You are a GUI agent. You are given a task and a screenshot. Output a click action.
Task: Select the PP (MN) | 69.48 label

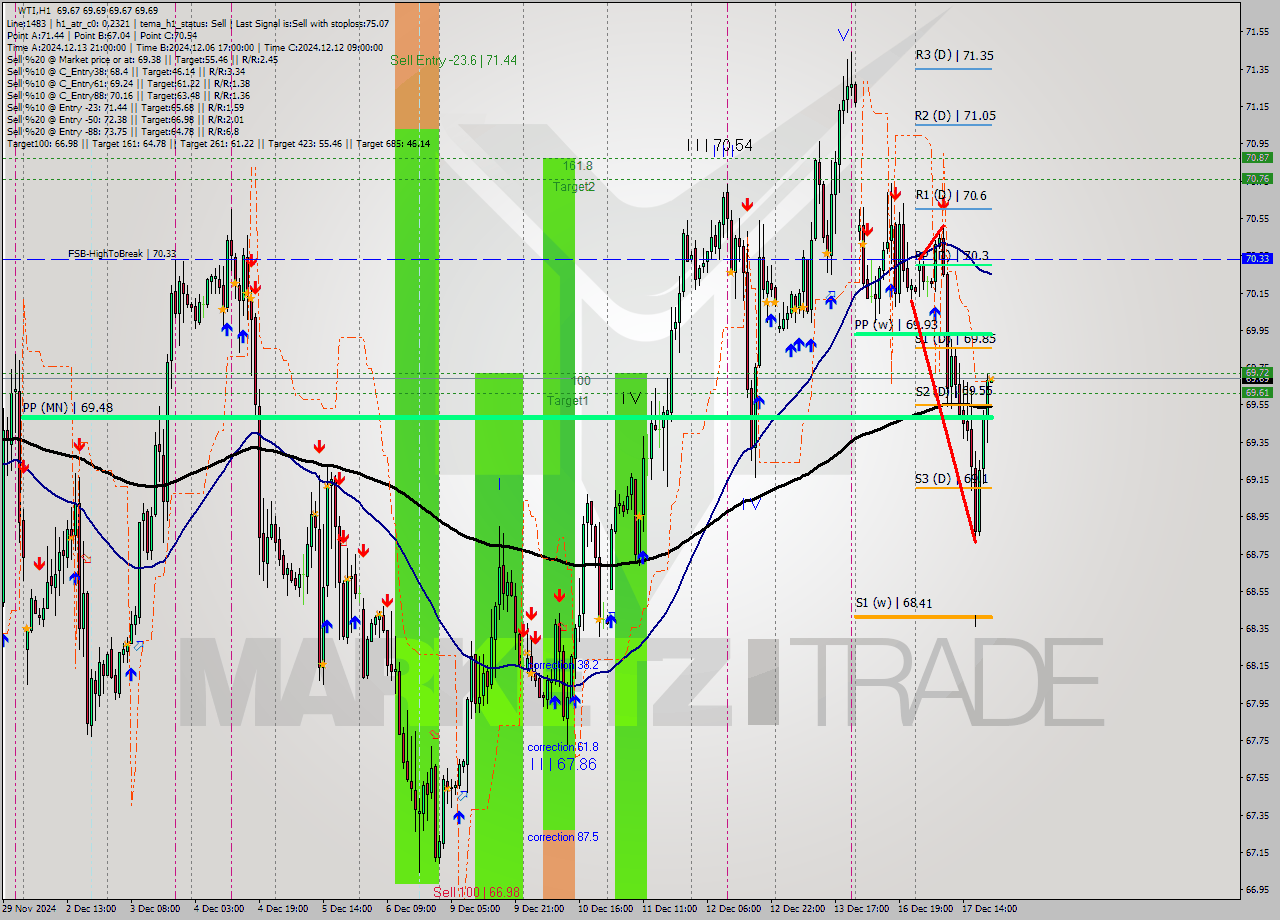[68, 408]
